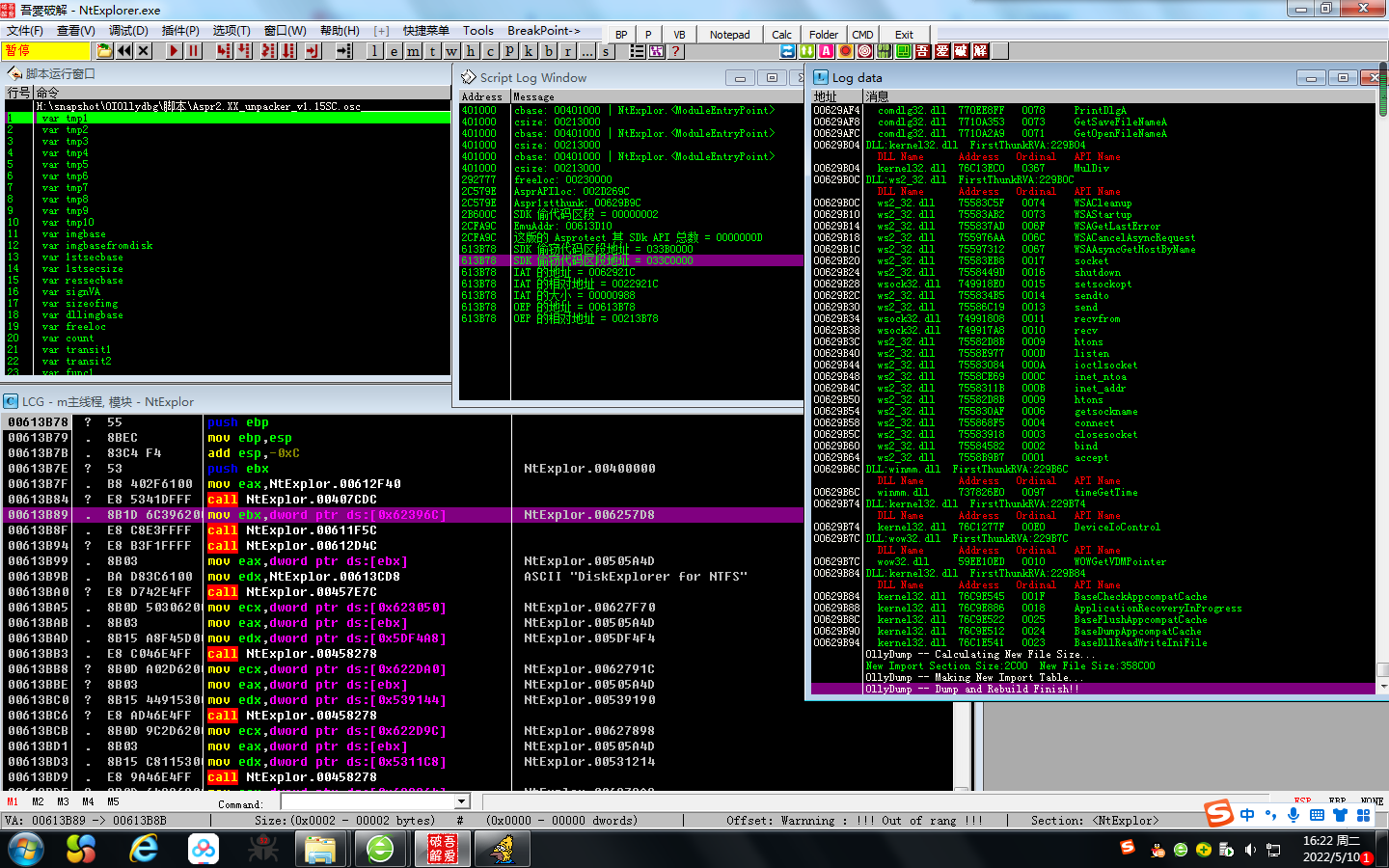The height and width of the screenshot is (868, 1389).
Task: Click the CMD shortcut button
Action: (862, 35)
